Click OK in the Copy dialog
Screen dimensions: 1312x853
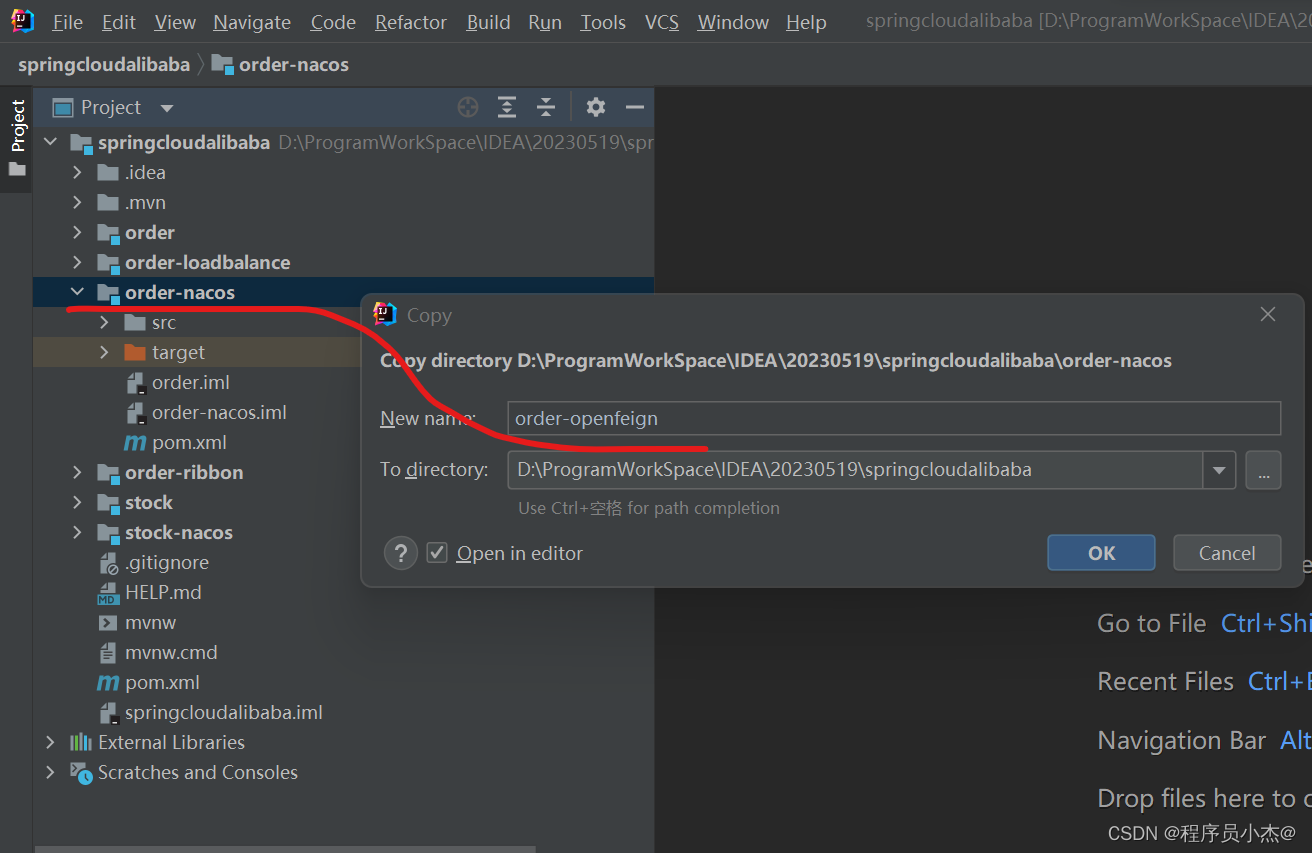(1101, 553)
